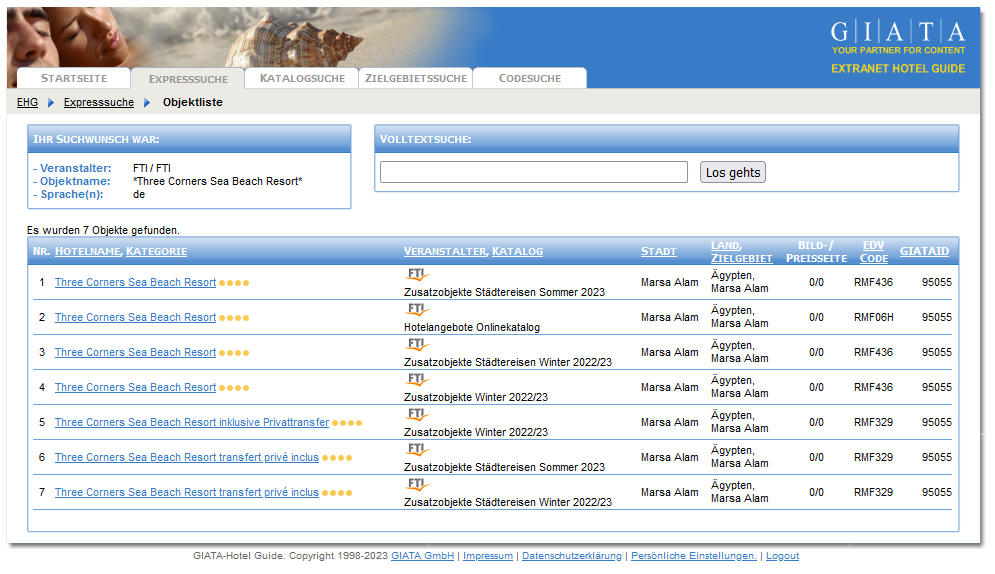Open Three Corners Sea Beach Resort in row 1
The image size is (995, 574).
[x=135, y=282]
